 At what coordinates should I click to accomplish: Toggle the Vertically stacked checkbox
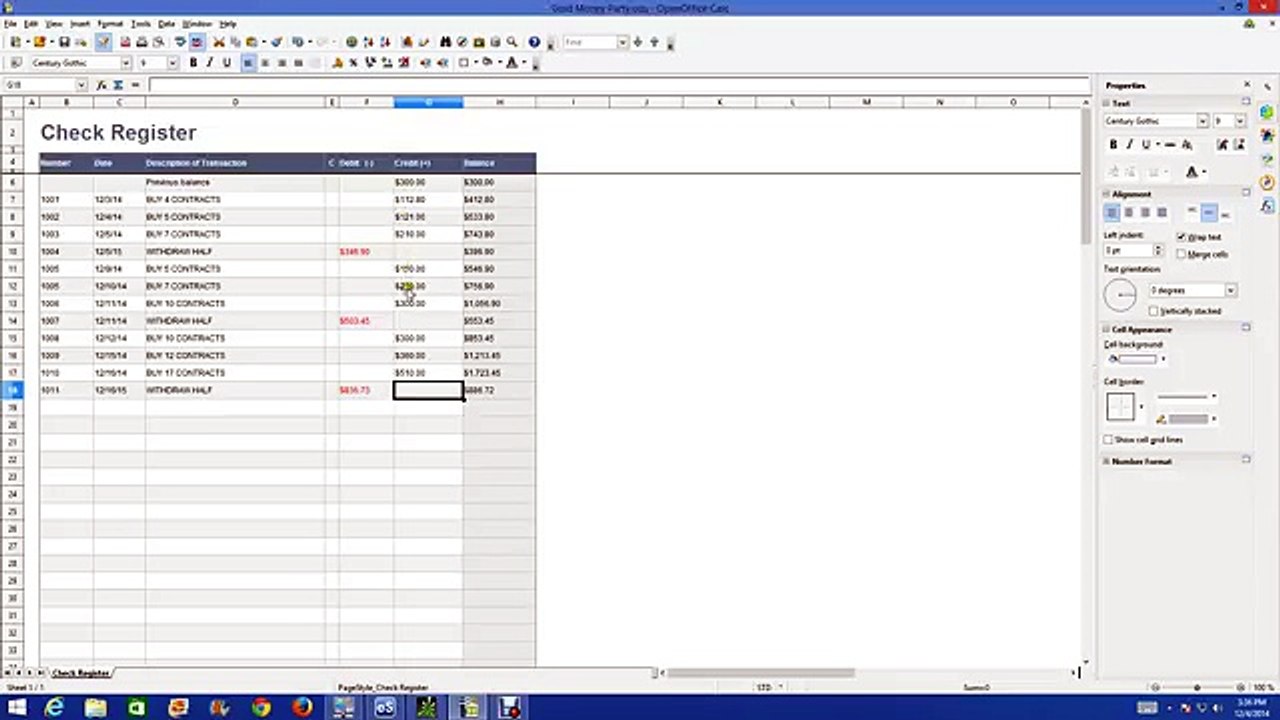click(x=1153, y=311)
